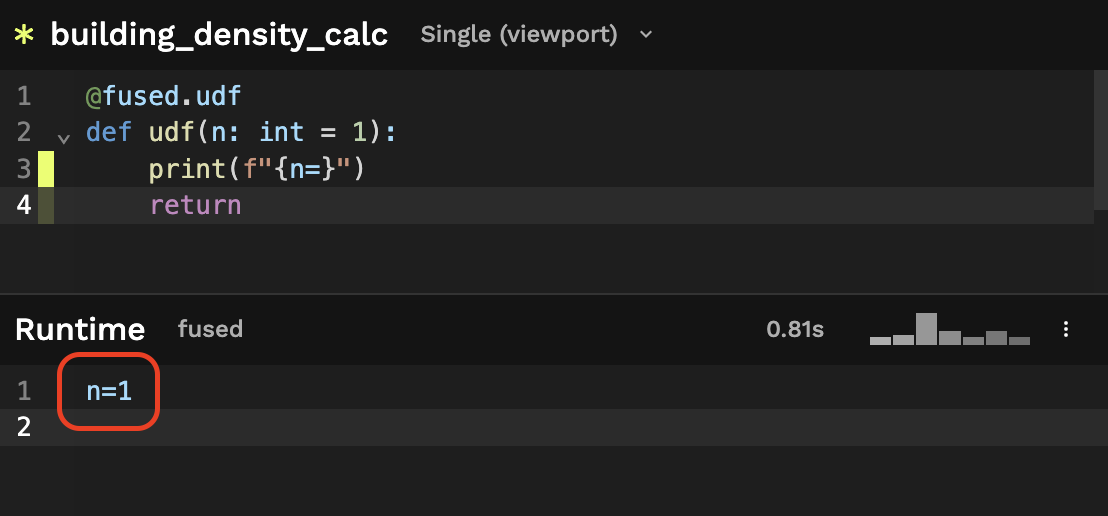Click the fused runtime label

click(210, 329)
